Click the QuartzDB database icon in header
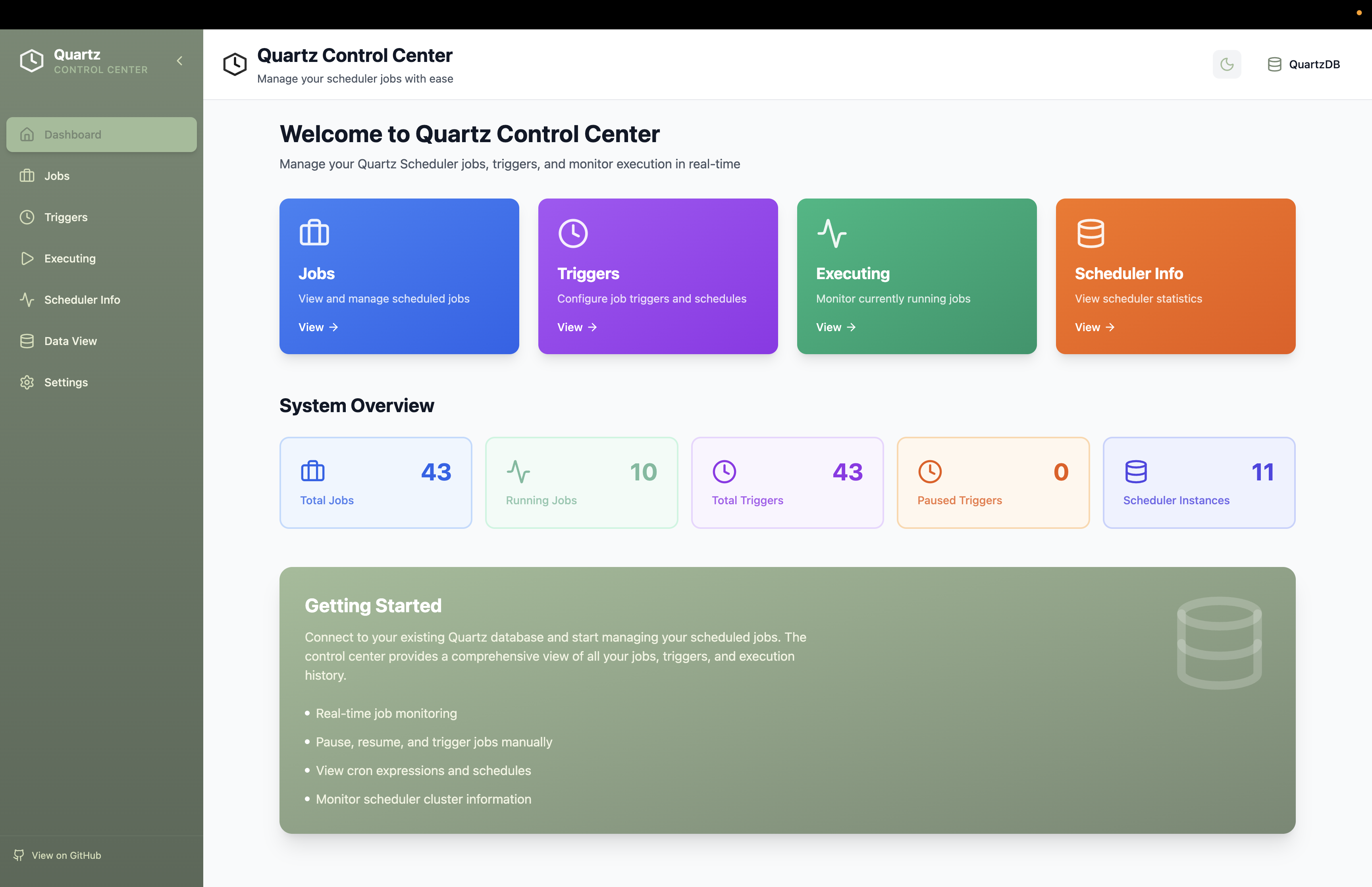 [x=1274, y=64]
